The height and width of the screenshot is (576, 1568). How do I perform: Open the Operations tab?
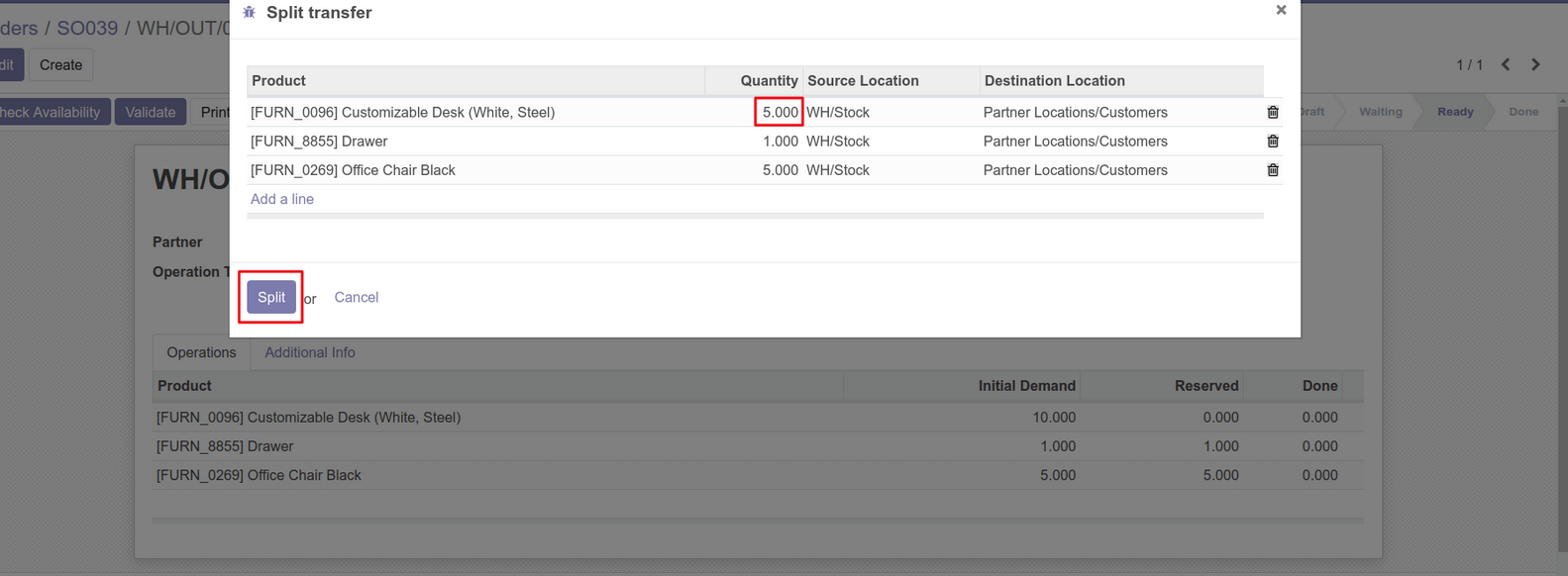pyautogui.click(x=201, y=352)
